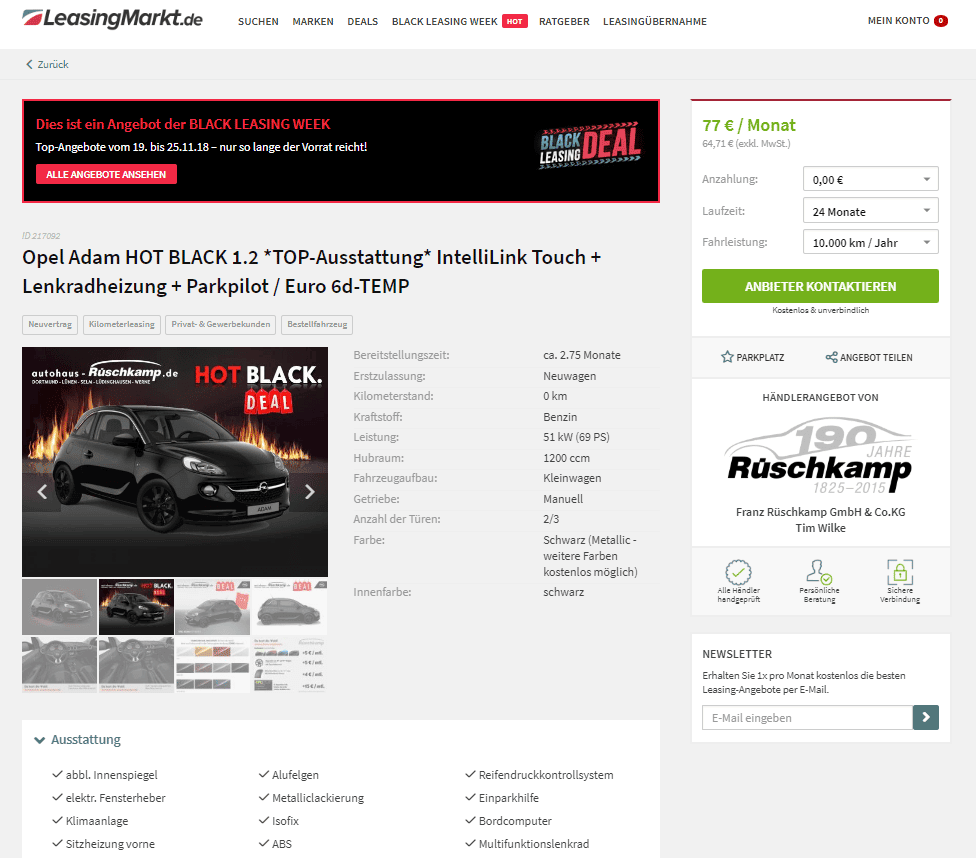Click the E-Mail eingeben newsletter field
976x858 pixels.
pos(807,717)
